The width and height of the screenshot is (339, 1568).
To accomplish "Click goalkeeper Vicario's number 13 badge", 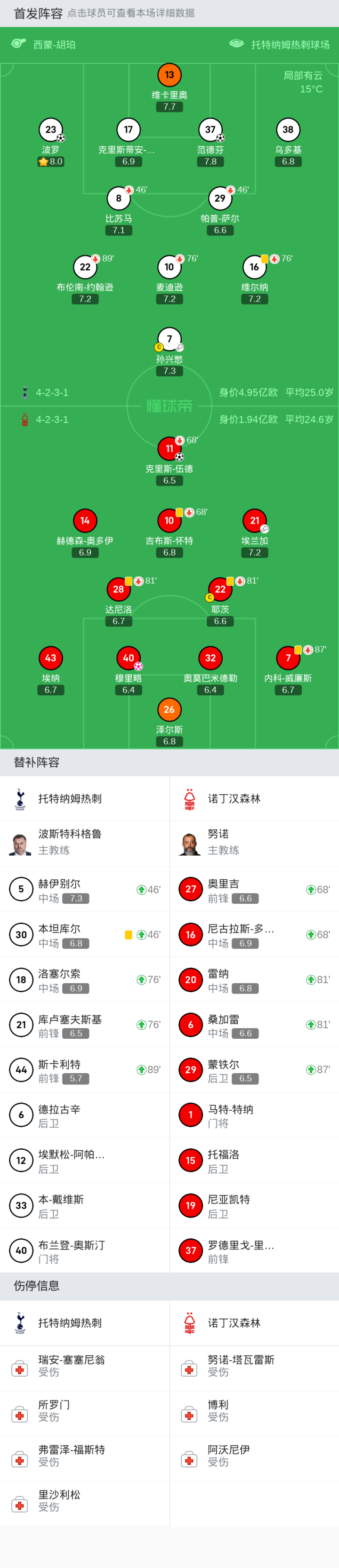I will [x=169, y=75].
